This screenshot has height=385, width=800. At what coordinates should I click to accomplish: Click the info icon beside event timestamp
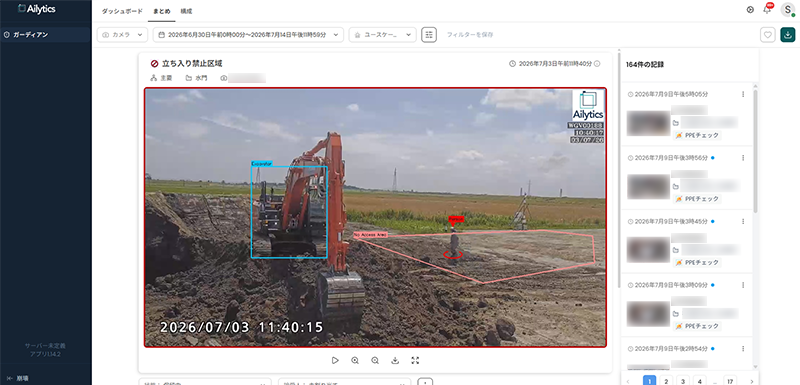(x=597, y=64)
